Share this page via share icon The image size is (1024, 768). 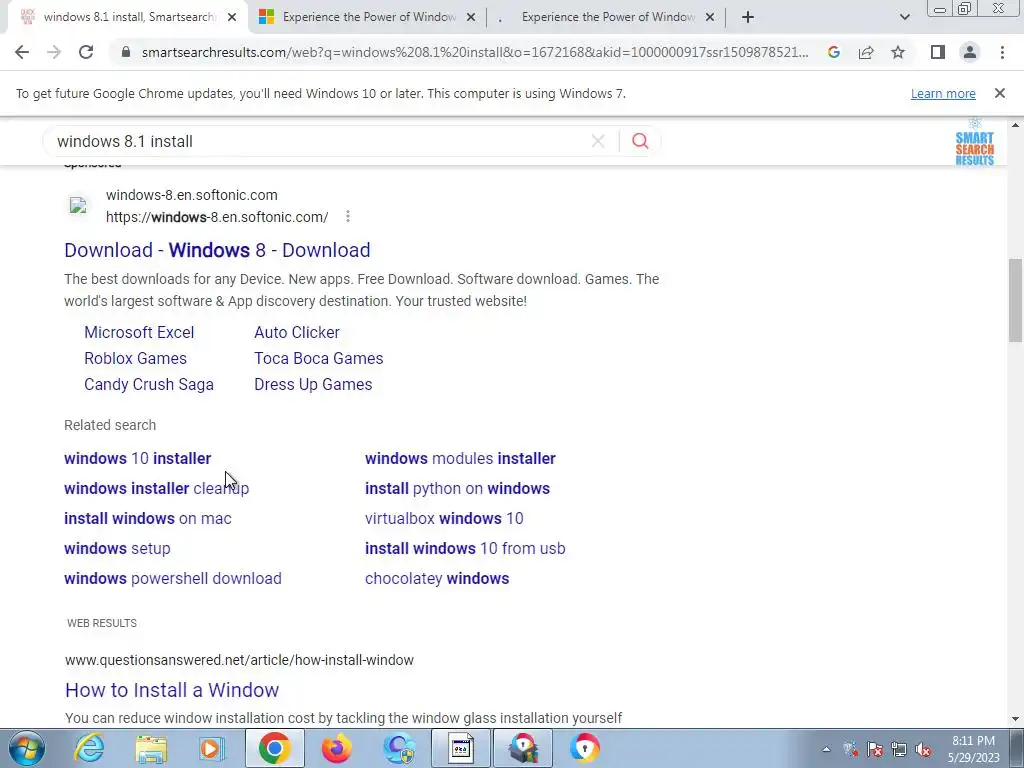(x=866, y=52)
